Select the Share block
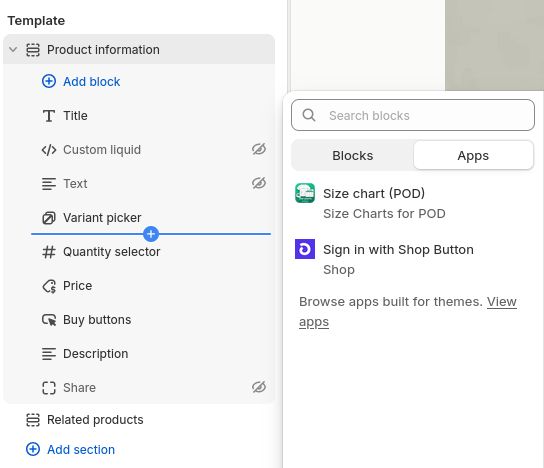544x468 pixels. tap(139, 388)
